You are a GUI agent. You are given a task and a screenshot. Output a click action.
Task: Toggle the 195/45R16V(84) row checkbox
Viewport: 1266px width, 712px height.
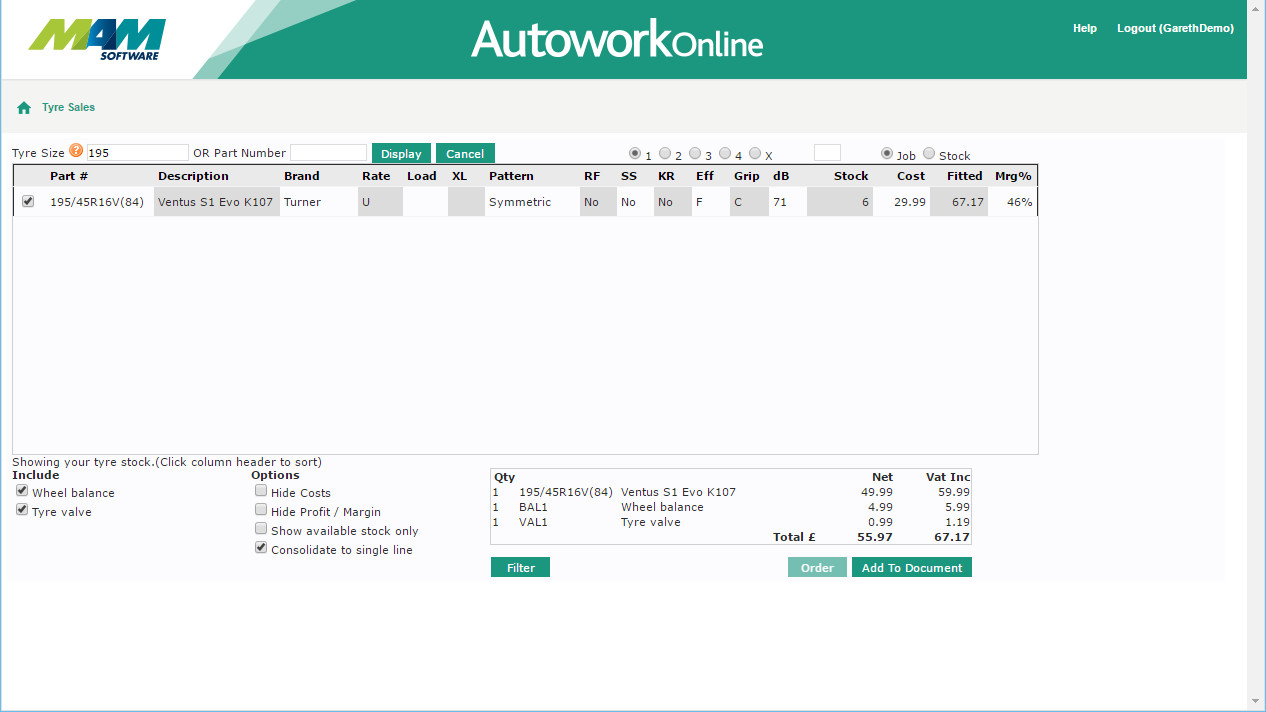tap(28, 201)
